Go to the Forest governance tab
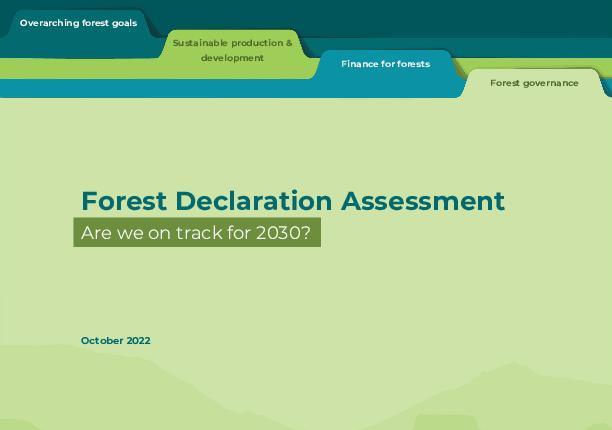Viewport: 612px width, 430px height. click(x=534, y=83)
